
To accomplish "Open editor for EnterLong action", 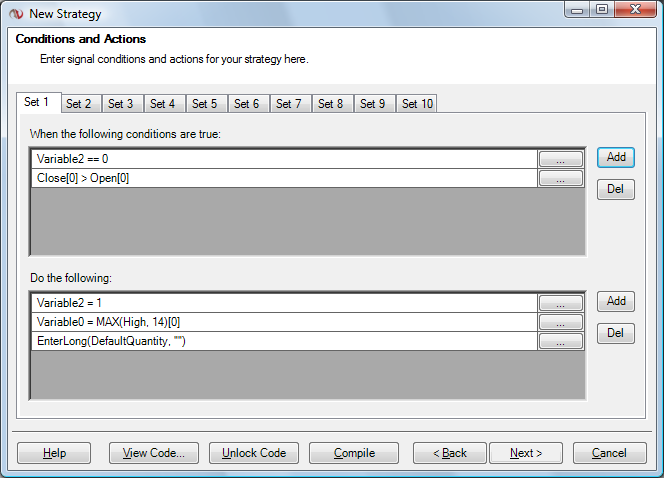I will pyautogui.click(x=560, y=342).
